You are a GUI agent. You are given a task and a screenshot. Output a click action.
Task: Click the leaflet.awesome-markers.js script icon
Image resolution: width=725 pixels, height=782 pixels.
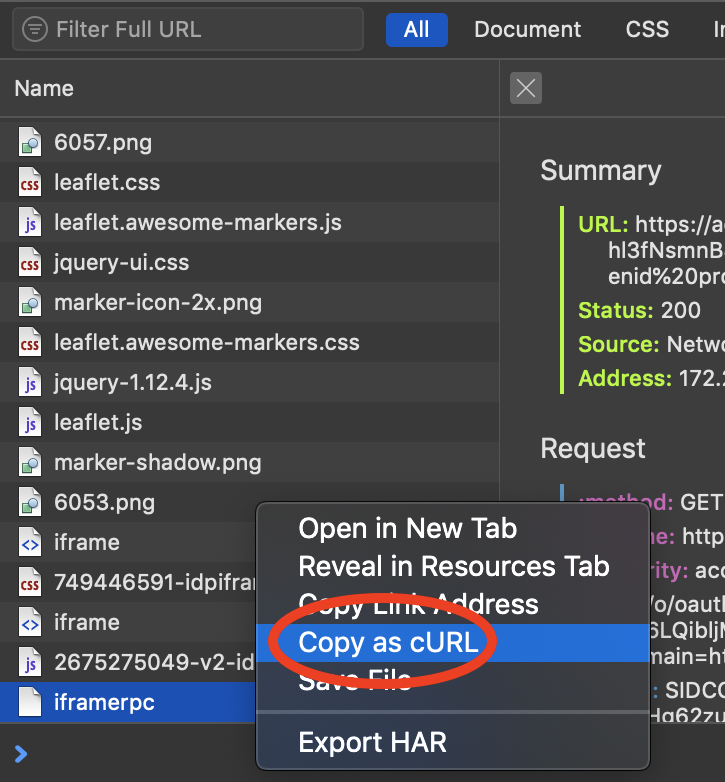[30, 223]
